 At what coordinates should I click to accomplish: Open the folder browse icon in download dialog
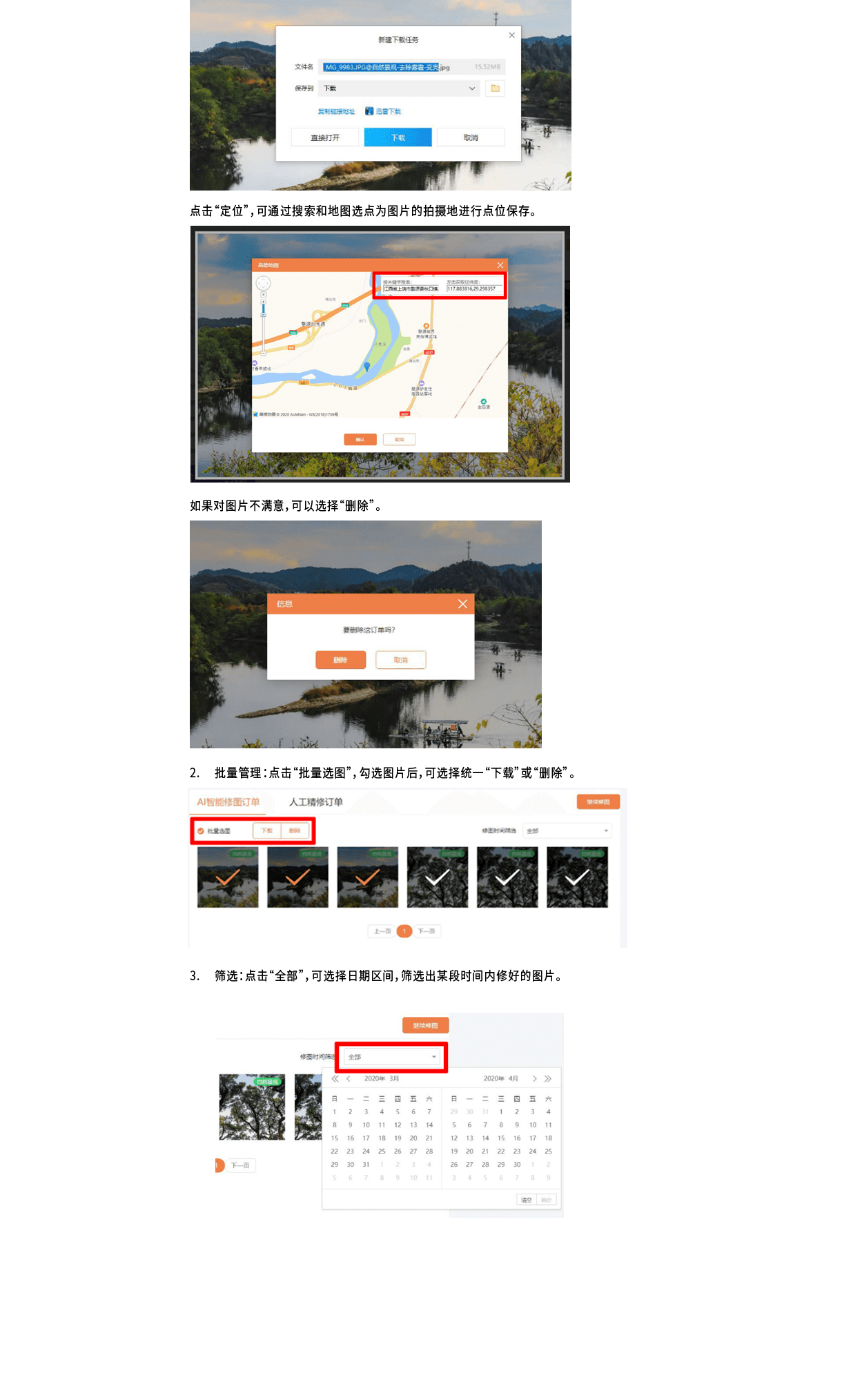coord(495,88)
